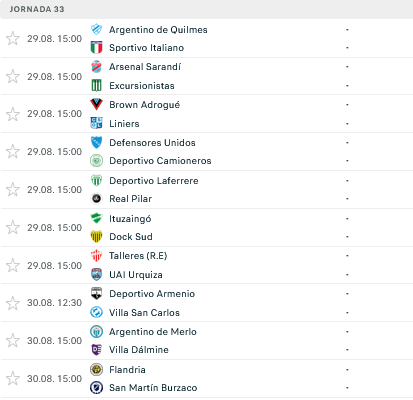Star the Deportivo Armenio vs Villa San Carlos match

pyautogui.click(x=13, y=303)
